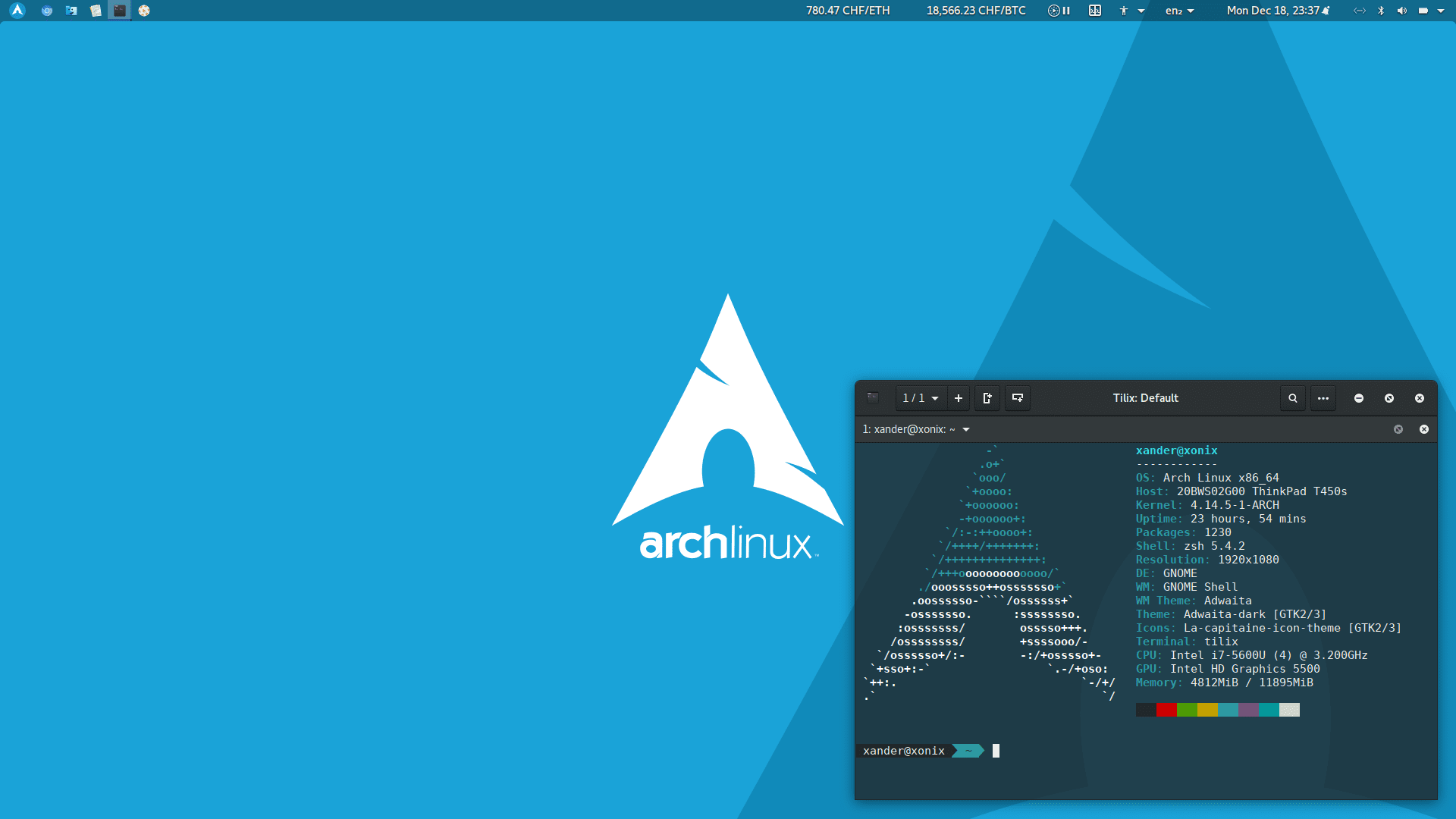Click the Tilix: Default window title
1456x819 pixels.
click(1145, 398)
